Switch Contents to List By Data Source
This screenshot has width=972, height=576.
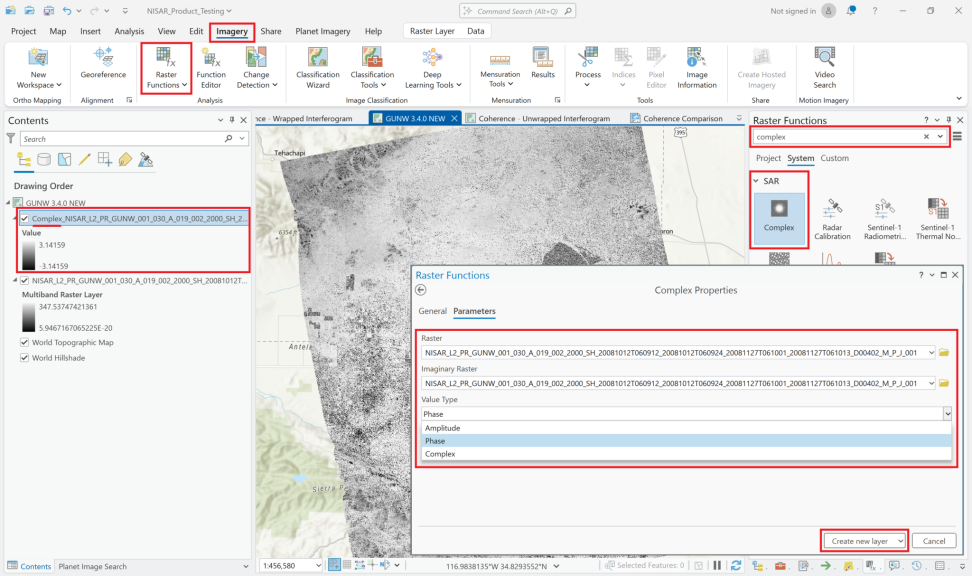click(44, 160)
